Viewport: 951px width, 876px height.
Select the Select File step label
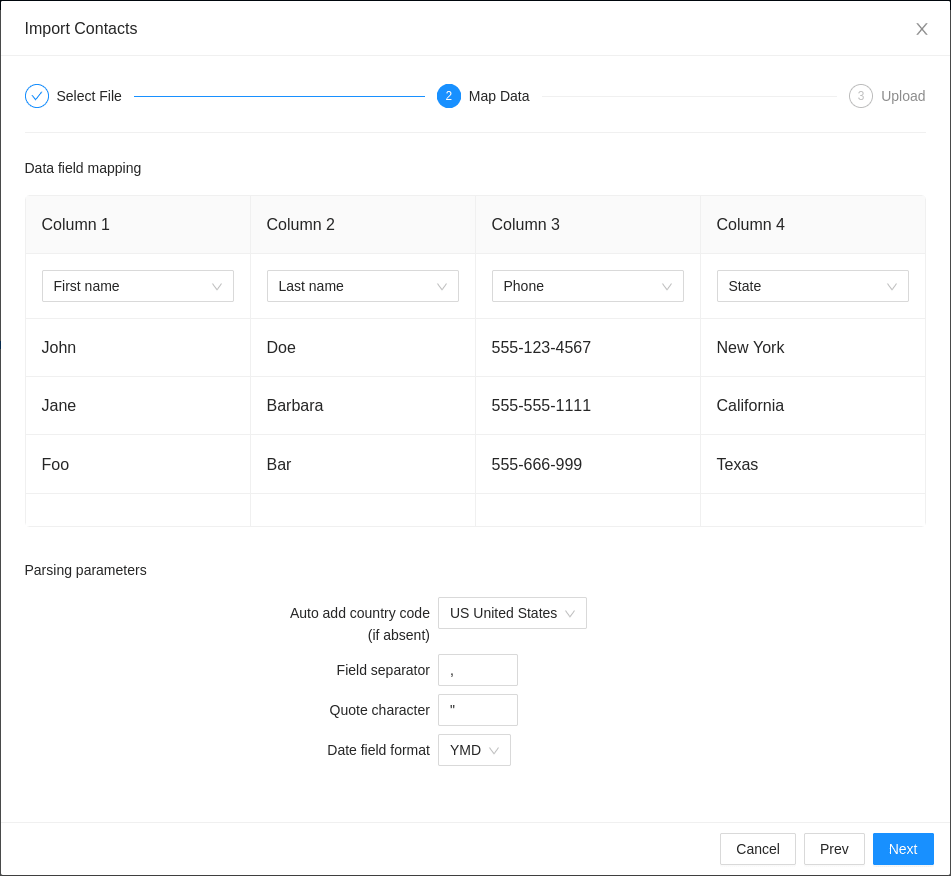(89, 96)
